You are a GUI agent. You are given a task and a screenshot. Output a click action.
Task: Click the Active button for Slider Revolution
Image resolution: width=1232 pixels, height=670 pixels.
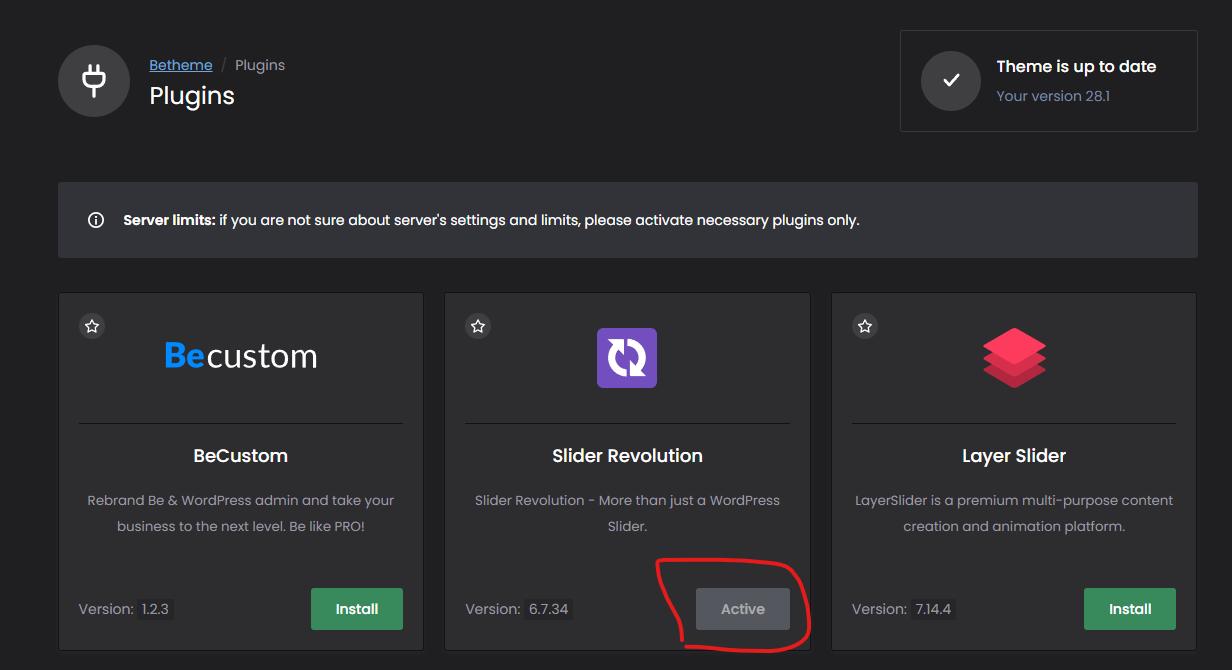click(743, 609)
